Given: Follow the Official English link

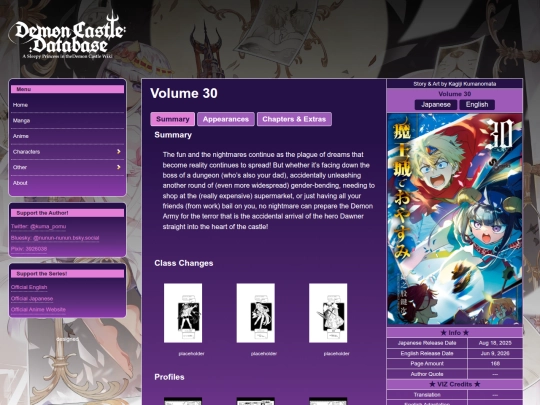Looking at the screenshot, I should pos(29,287).
